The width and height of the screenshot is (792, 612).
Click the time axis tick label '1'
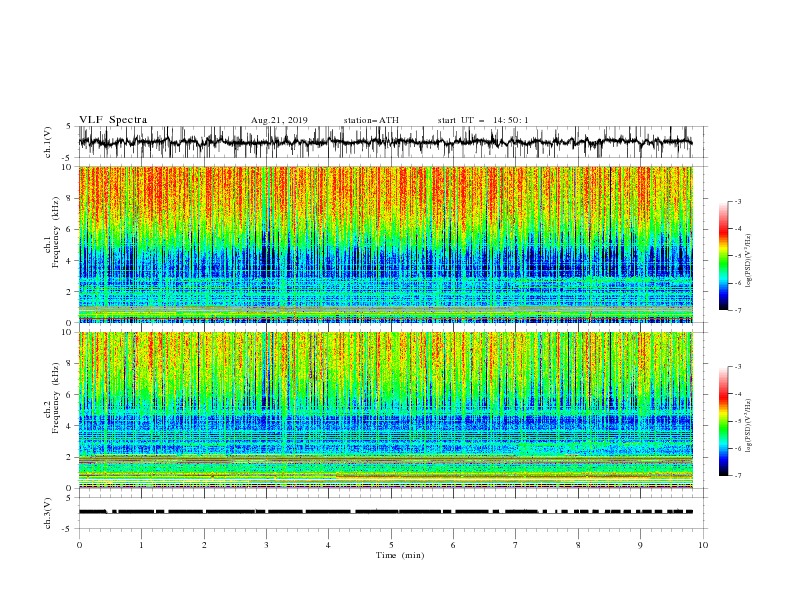[x=141, y=545]
